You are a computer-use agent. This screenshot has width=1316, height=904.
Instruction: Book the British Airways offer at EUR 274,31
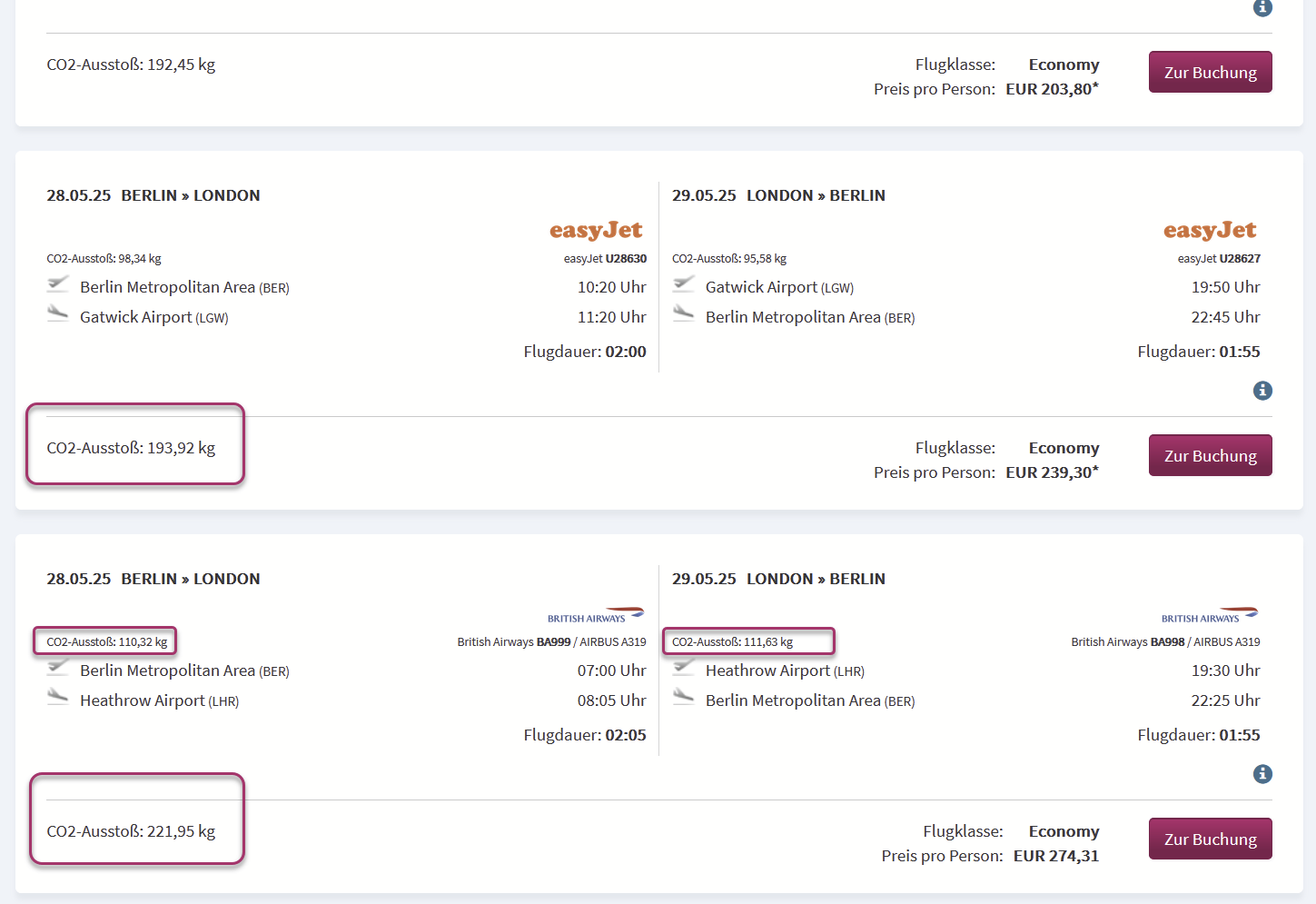tap(1210, 839)
